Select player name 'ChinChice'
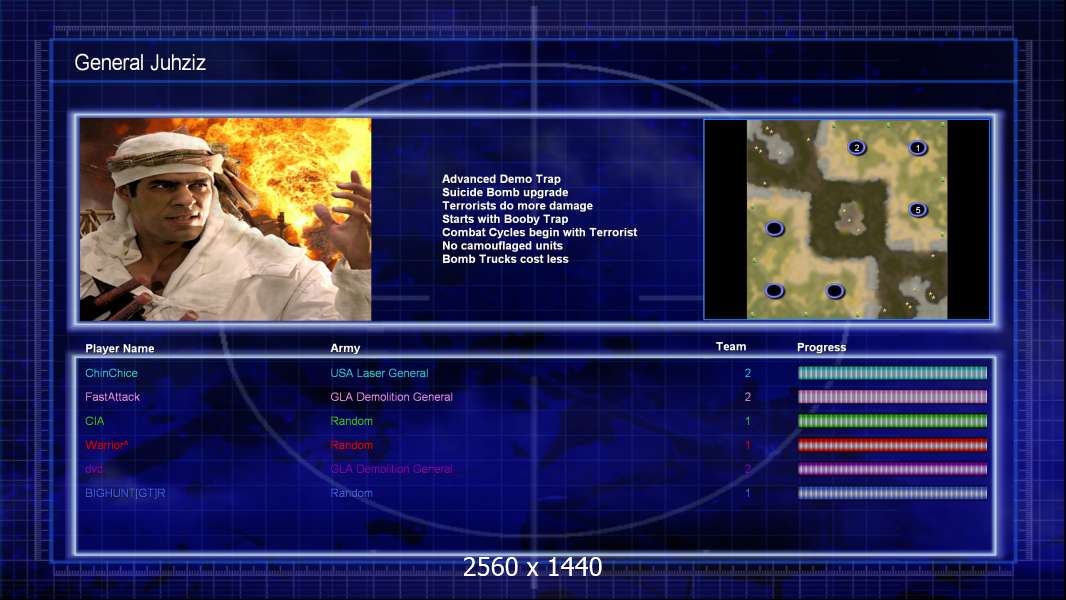This screenshot has width=1066, height=600. (x=111, y=373)
